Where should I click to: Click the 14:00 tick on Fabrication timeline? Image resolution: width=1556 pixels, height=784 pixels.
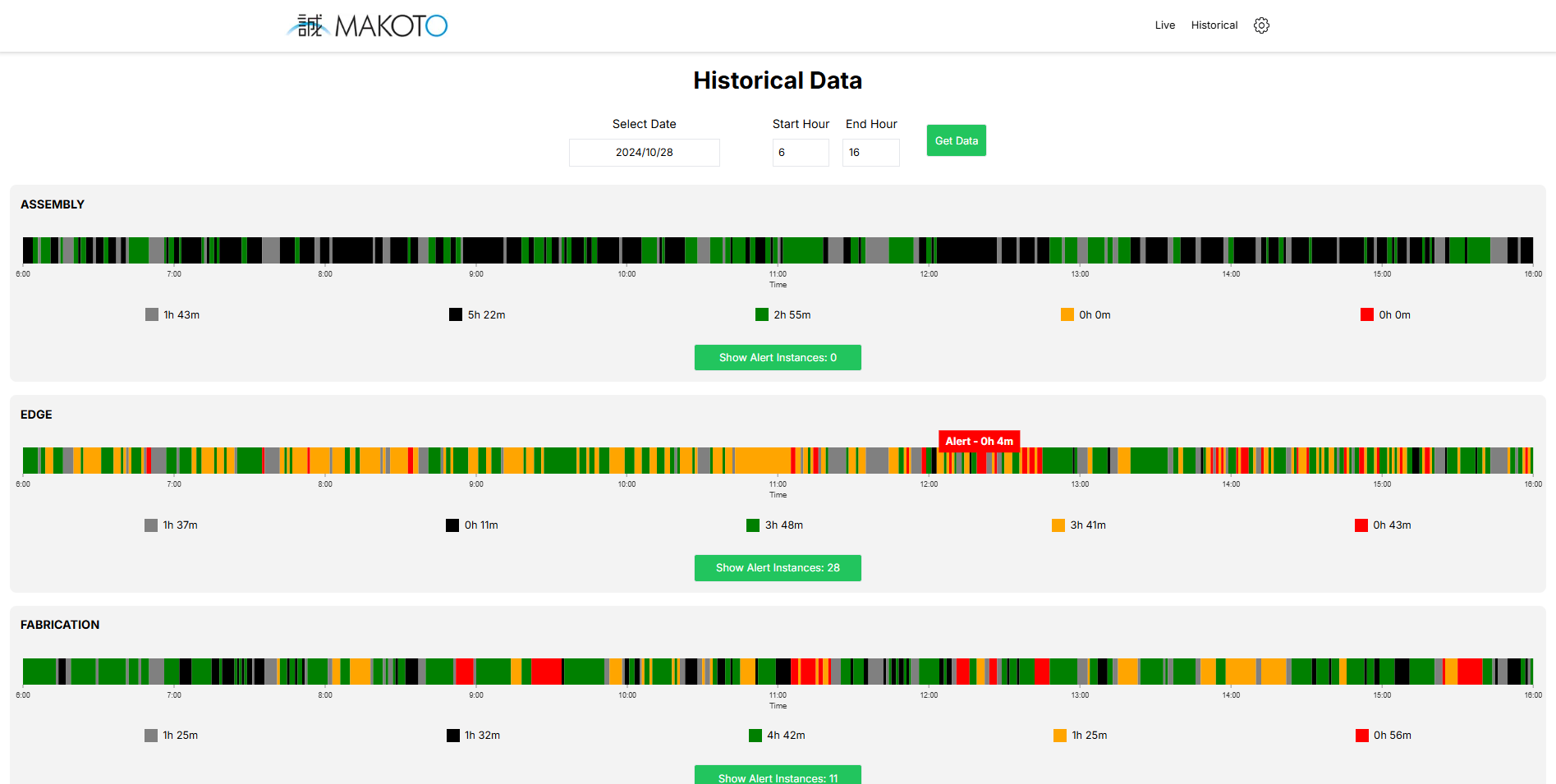click(x=1231, y=695)
